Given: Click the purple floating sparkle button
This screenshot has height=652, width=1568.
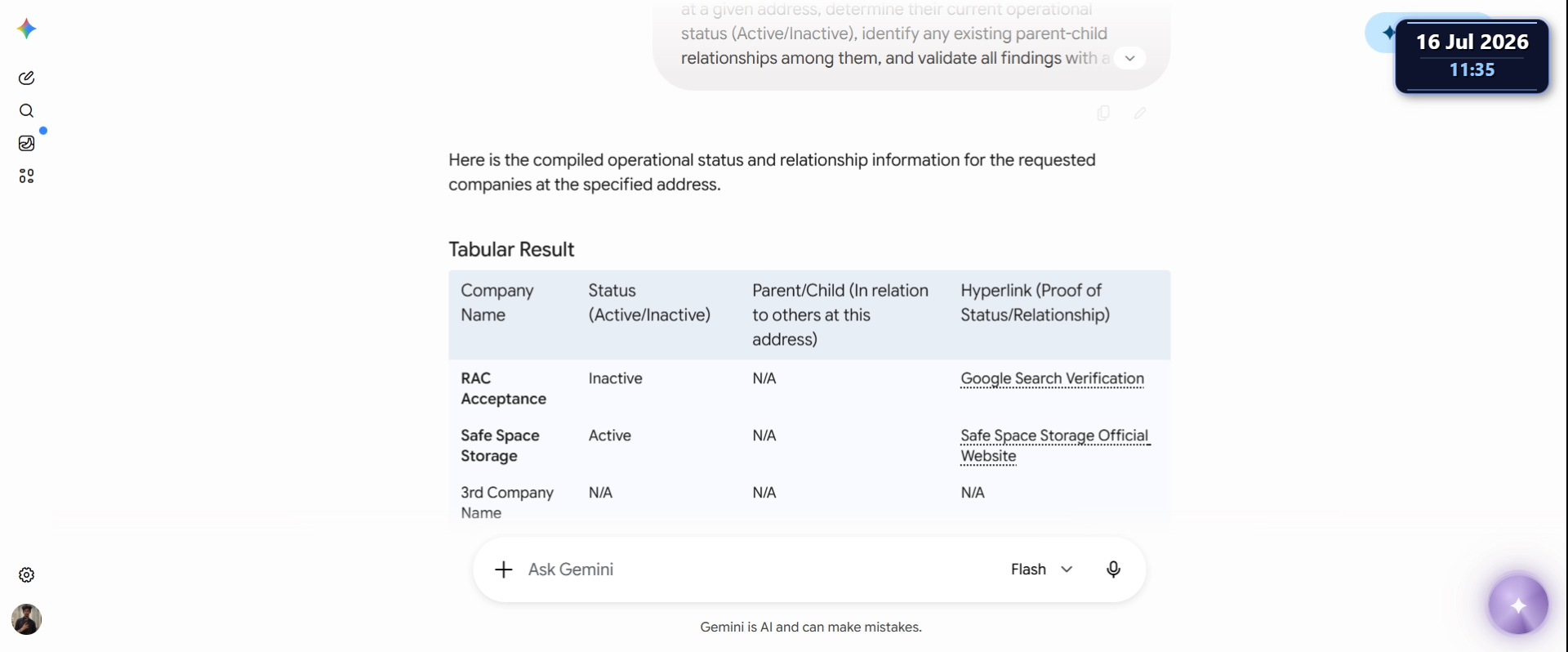Looking at the screenshot, I should 1518,605.
